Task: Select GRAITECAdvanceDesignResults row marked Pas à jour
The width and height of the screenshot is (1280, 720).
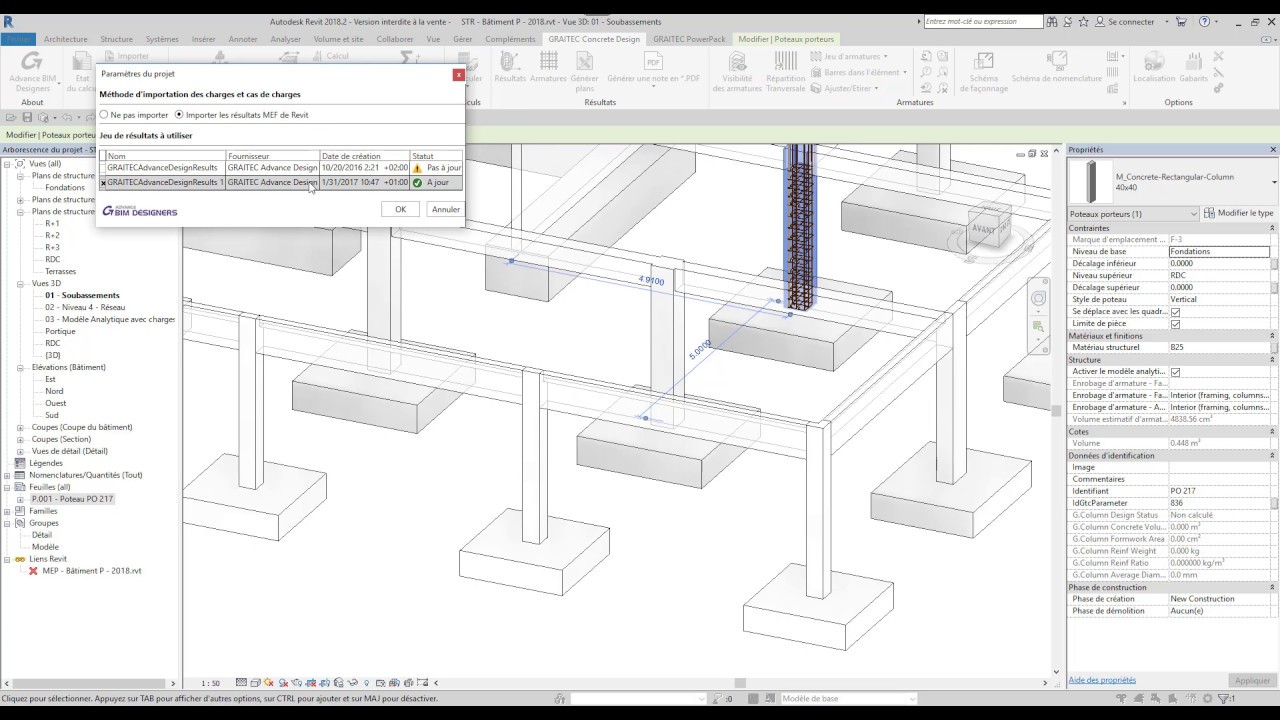Action: 281,168
